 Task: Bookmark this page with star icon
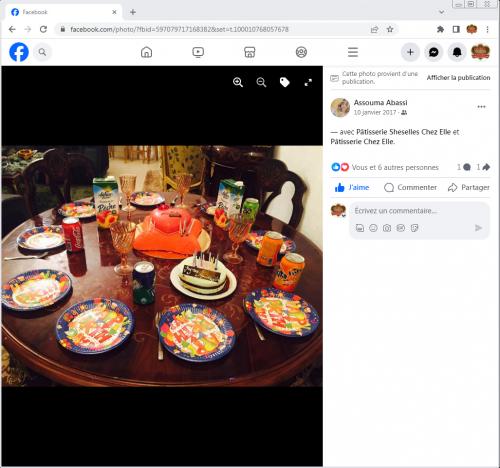tap(390, 29)
